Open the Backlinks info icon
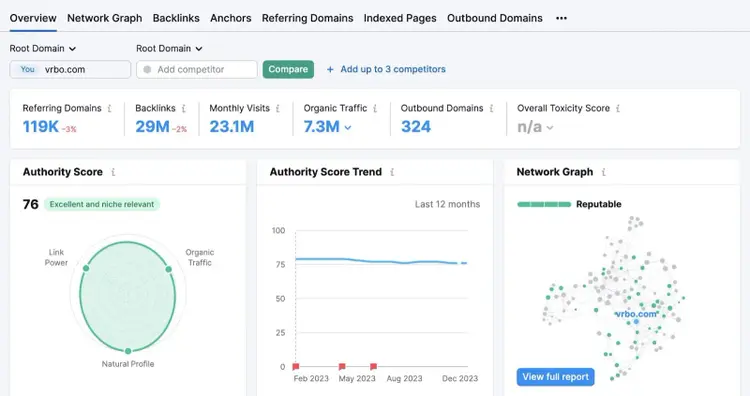This screenshot has height=396, width=750. pos(184,109)
